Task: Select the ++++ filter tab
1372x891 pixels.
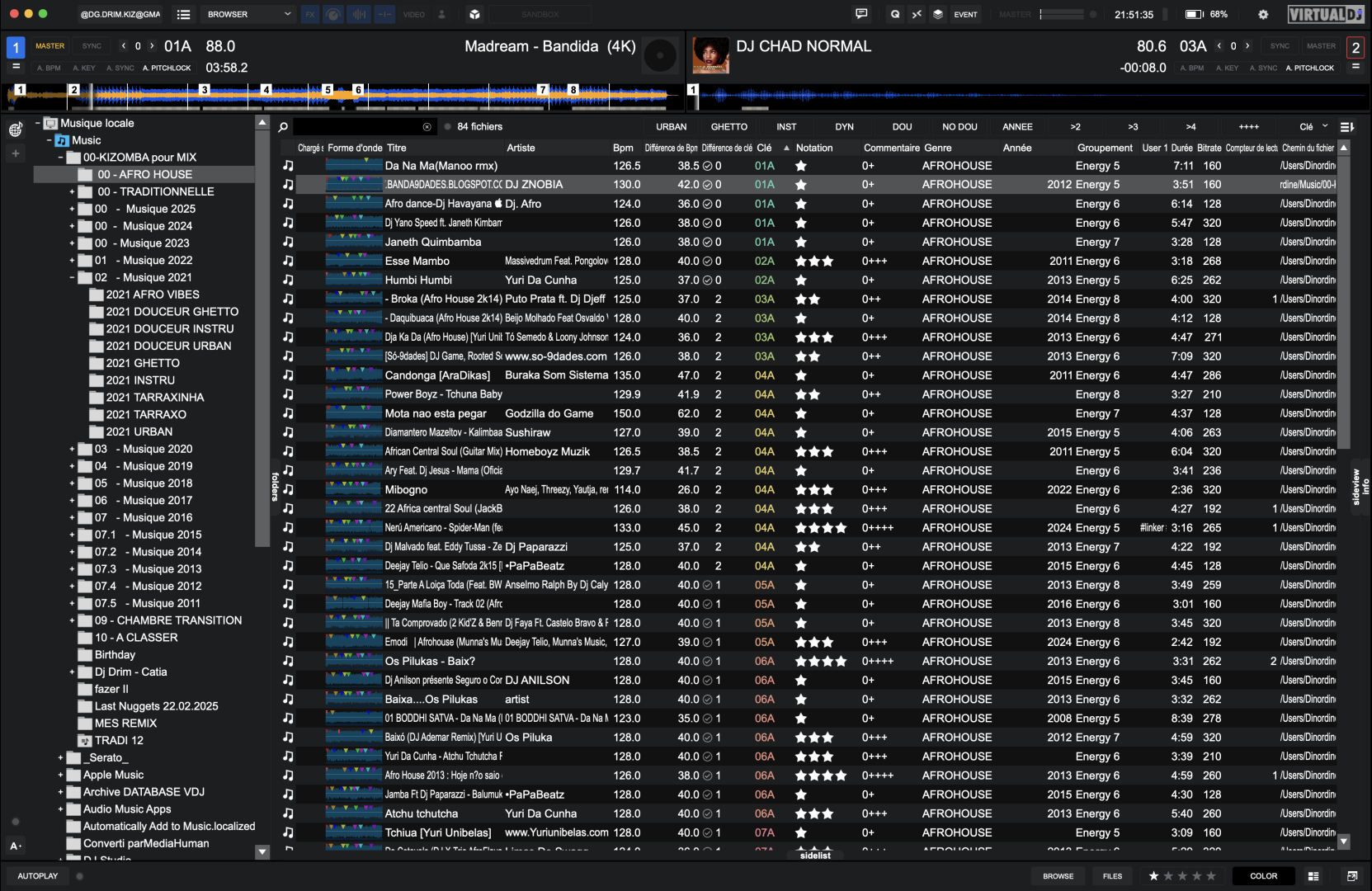Action: (1248, 127)
